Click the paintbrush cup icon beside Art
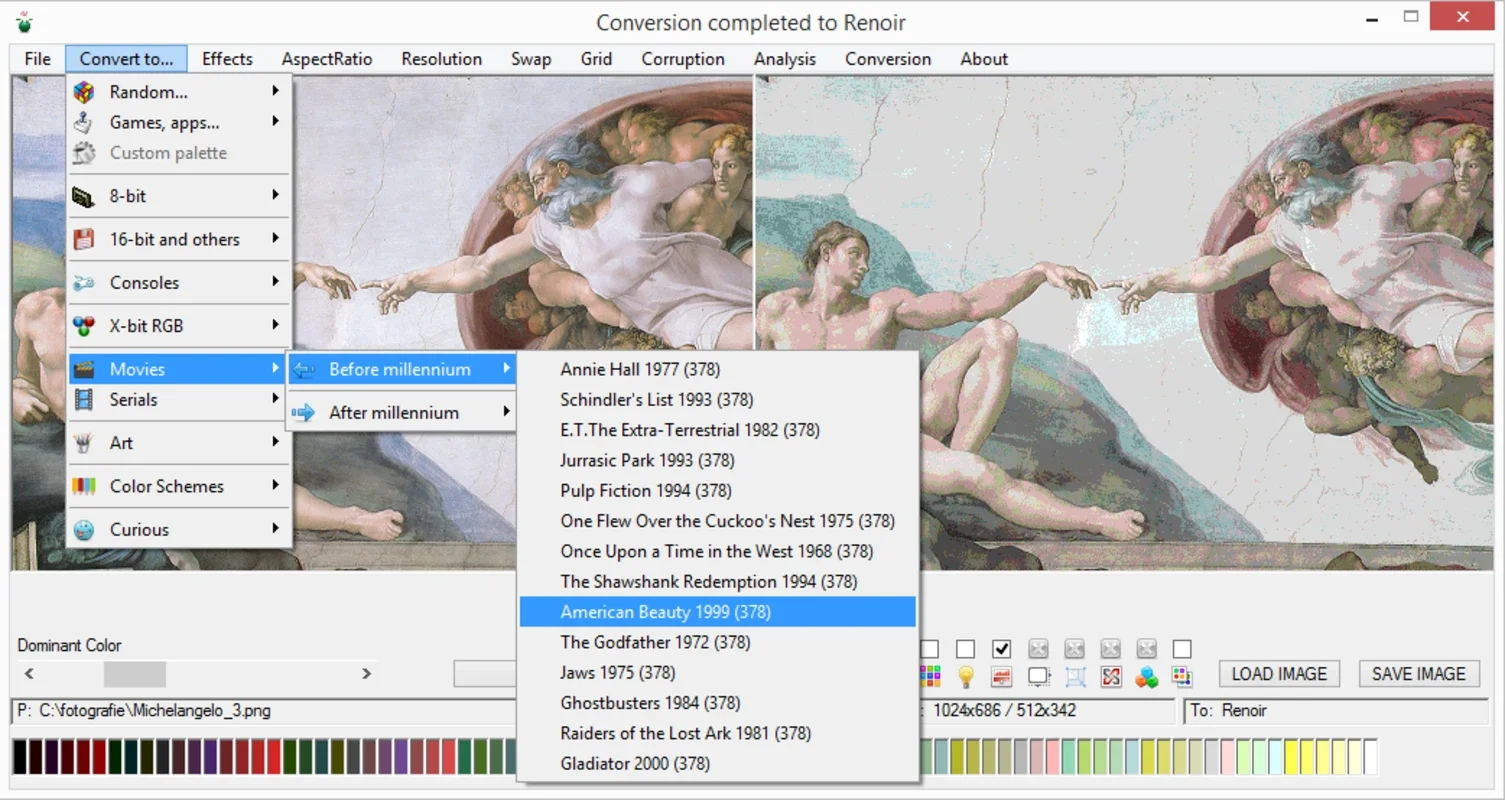The height and width of the screenshot is (800, 1505). (84, 443)
